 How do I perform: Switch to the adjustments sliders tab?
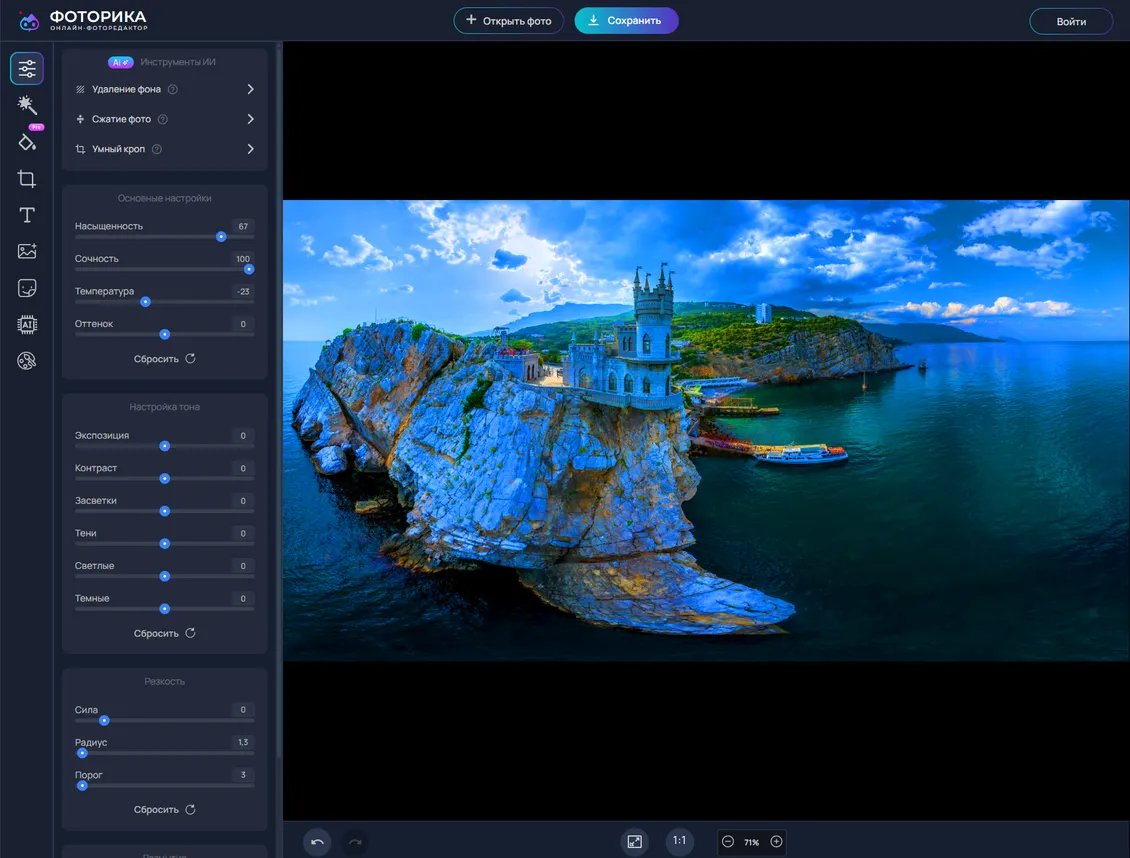27,69
